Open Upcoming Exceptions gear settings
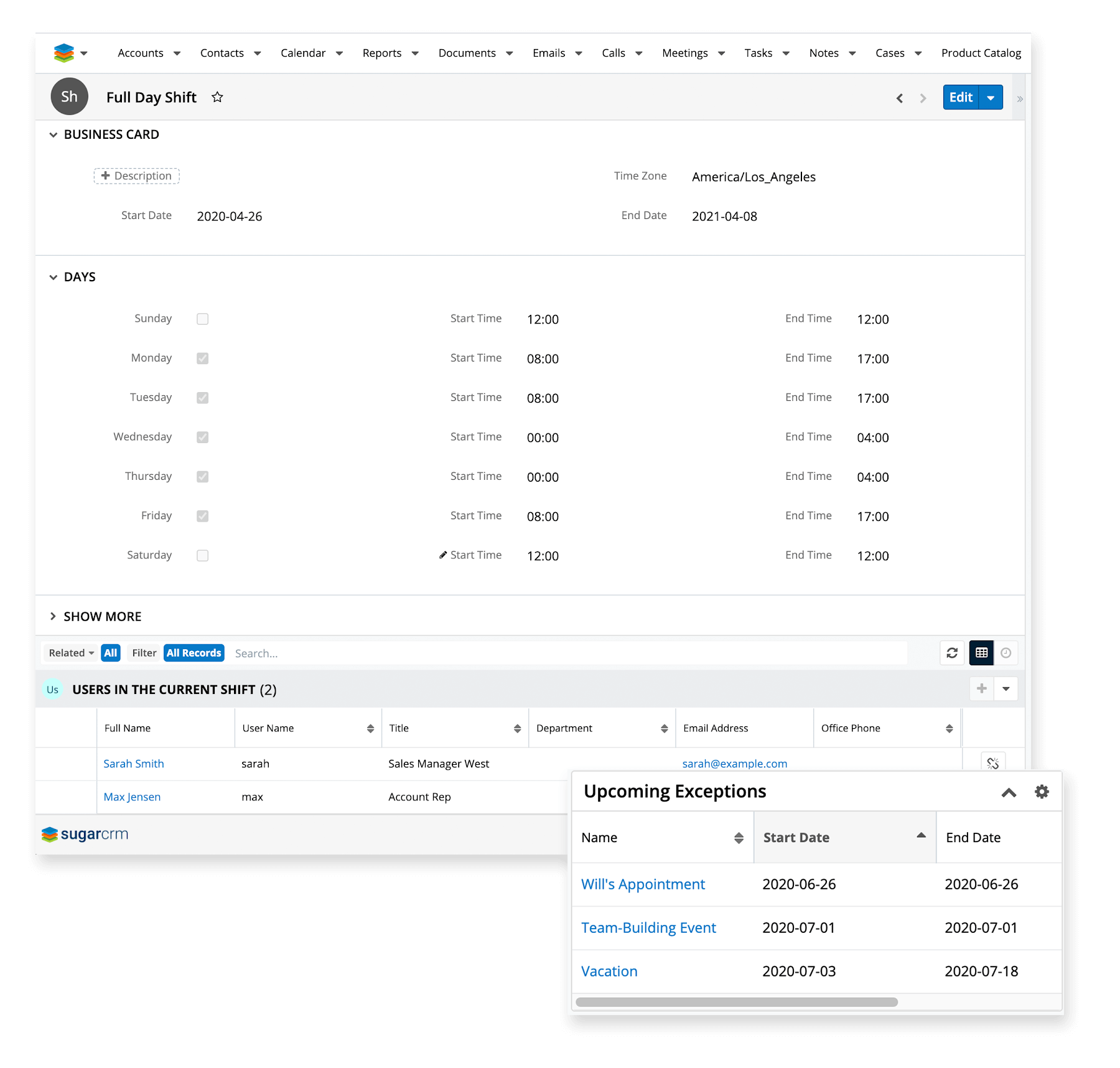The width and height of the screenshot is (1120, 1068). (1042, 792)
